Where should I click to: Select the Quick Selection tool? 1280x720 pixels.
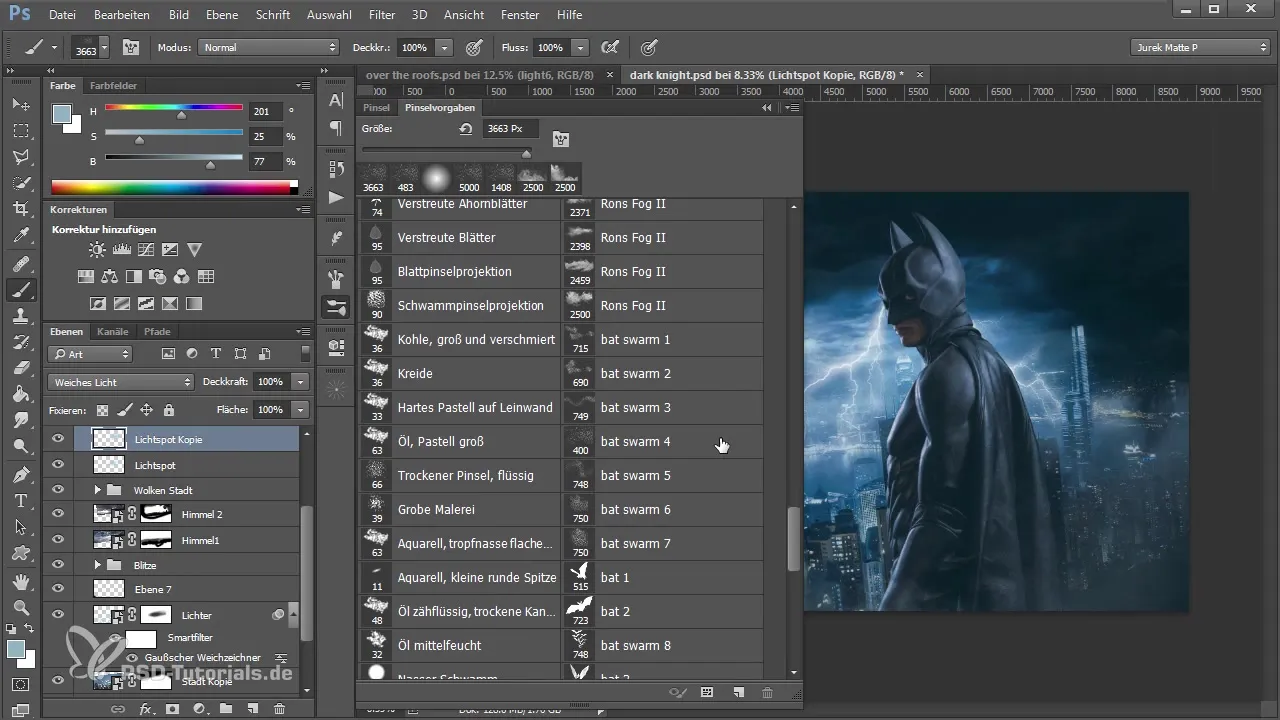21,183
